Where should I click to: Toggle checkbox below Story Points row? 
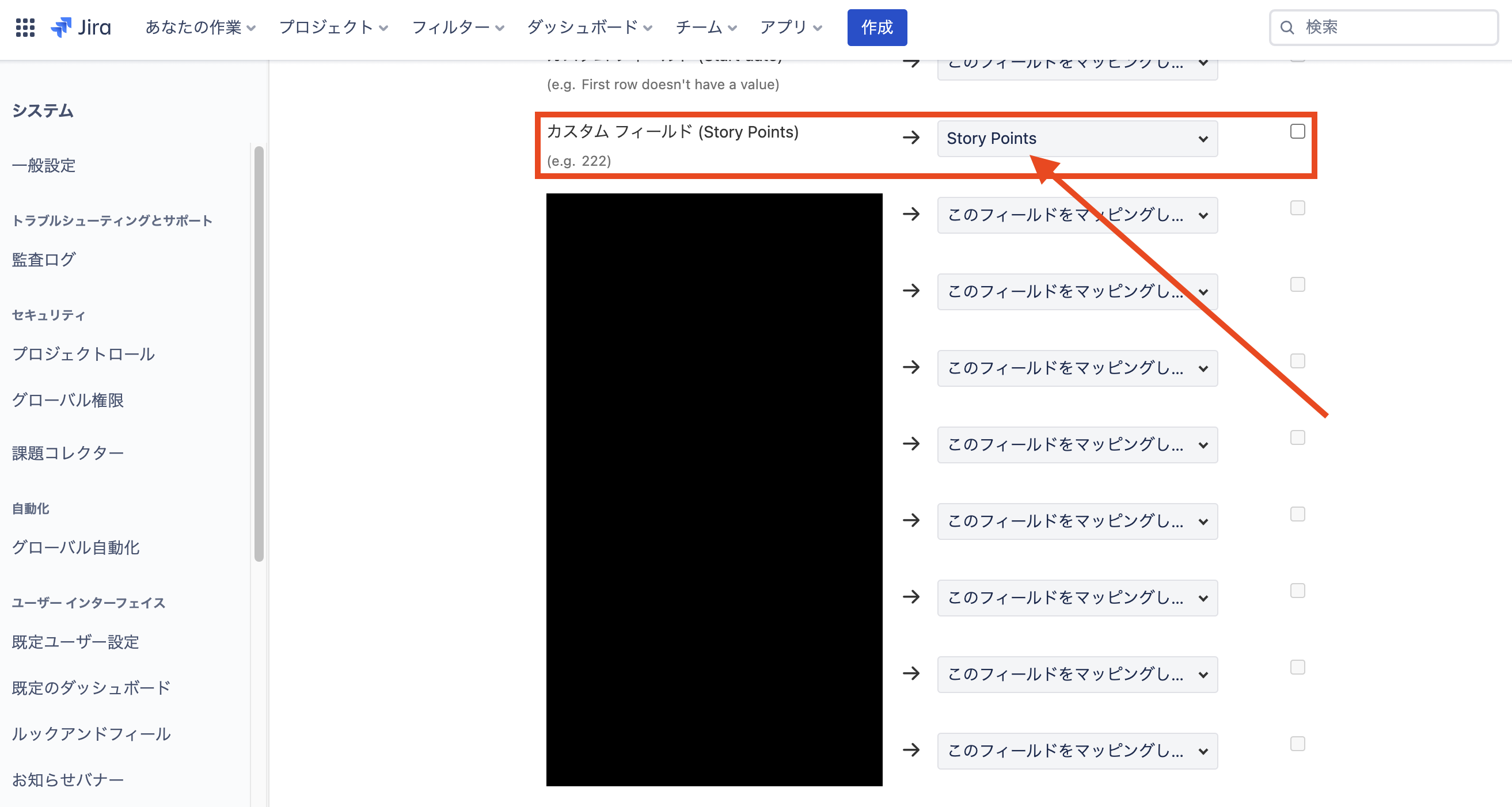coord(1297,208)
